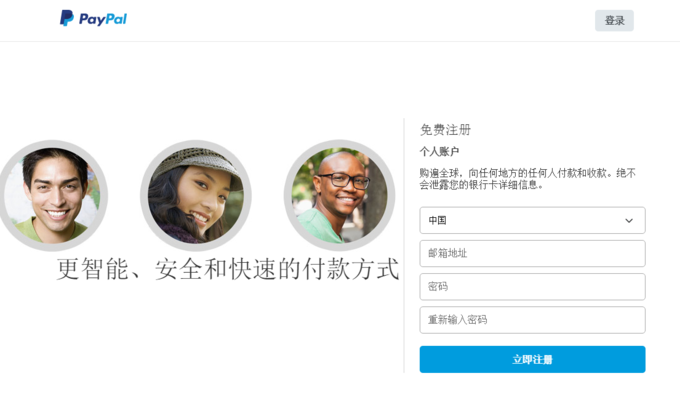Viewport: 680px width, 400px height.
Task: Click the 更智能、安全和快速的付款方式 headline
Action: click(228, 269)
